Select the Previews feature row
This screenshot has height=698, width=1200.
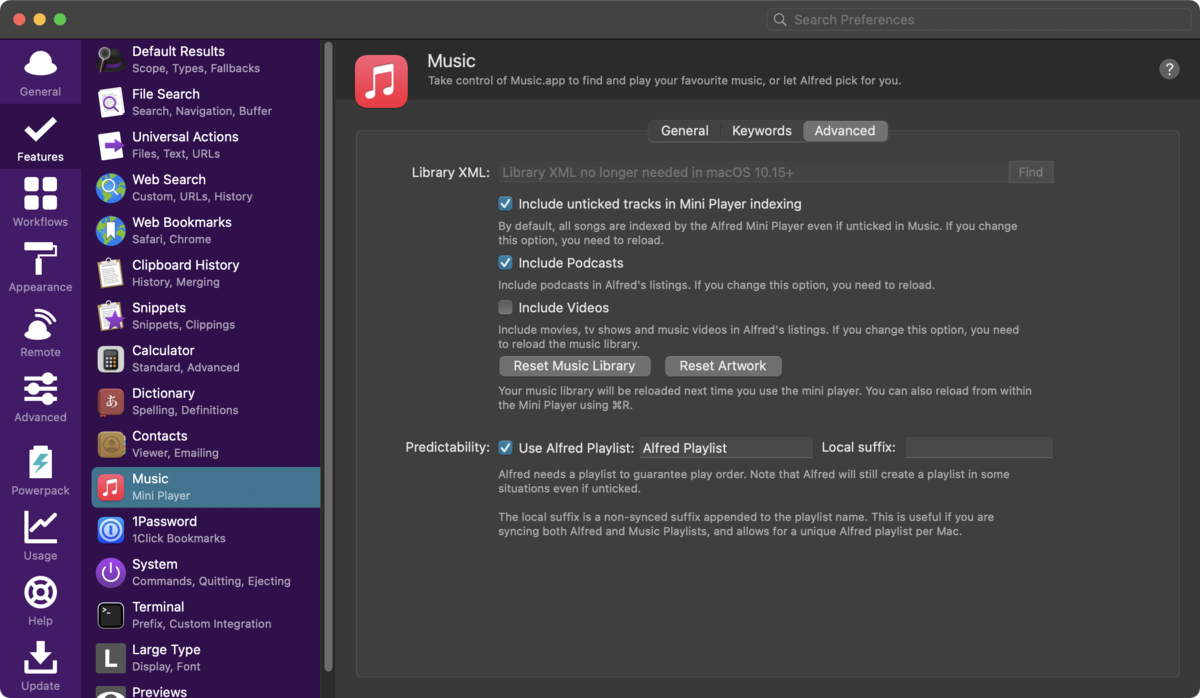(206, 689)
